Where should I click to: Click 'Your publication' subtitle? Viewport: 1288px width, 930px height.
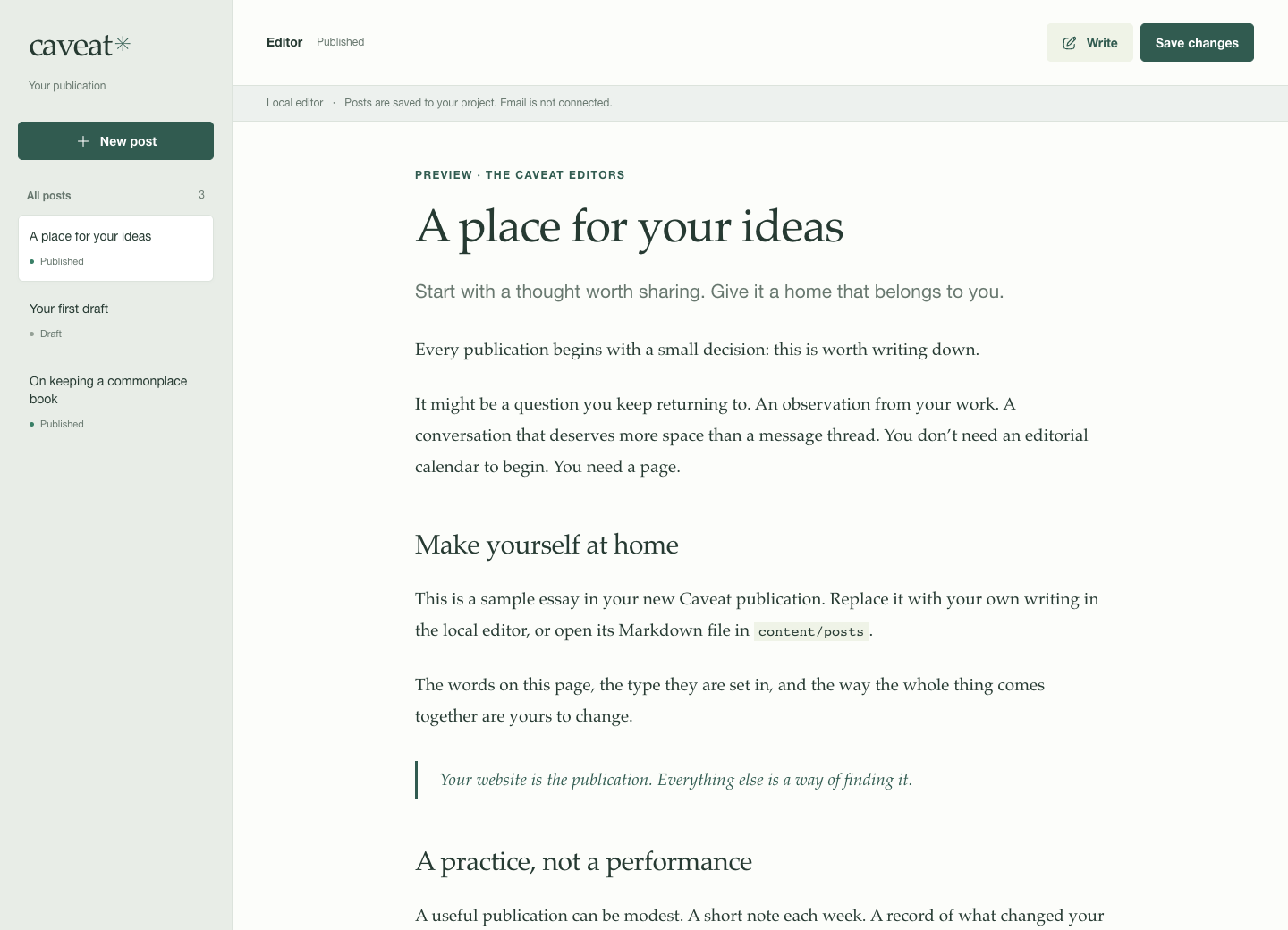(x=67, y=86)
